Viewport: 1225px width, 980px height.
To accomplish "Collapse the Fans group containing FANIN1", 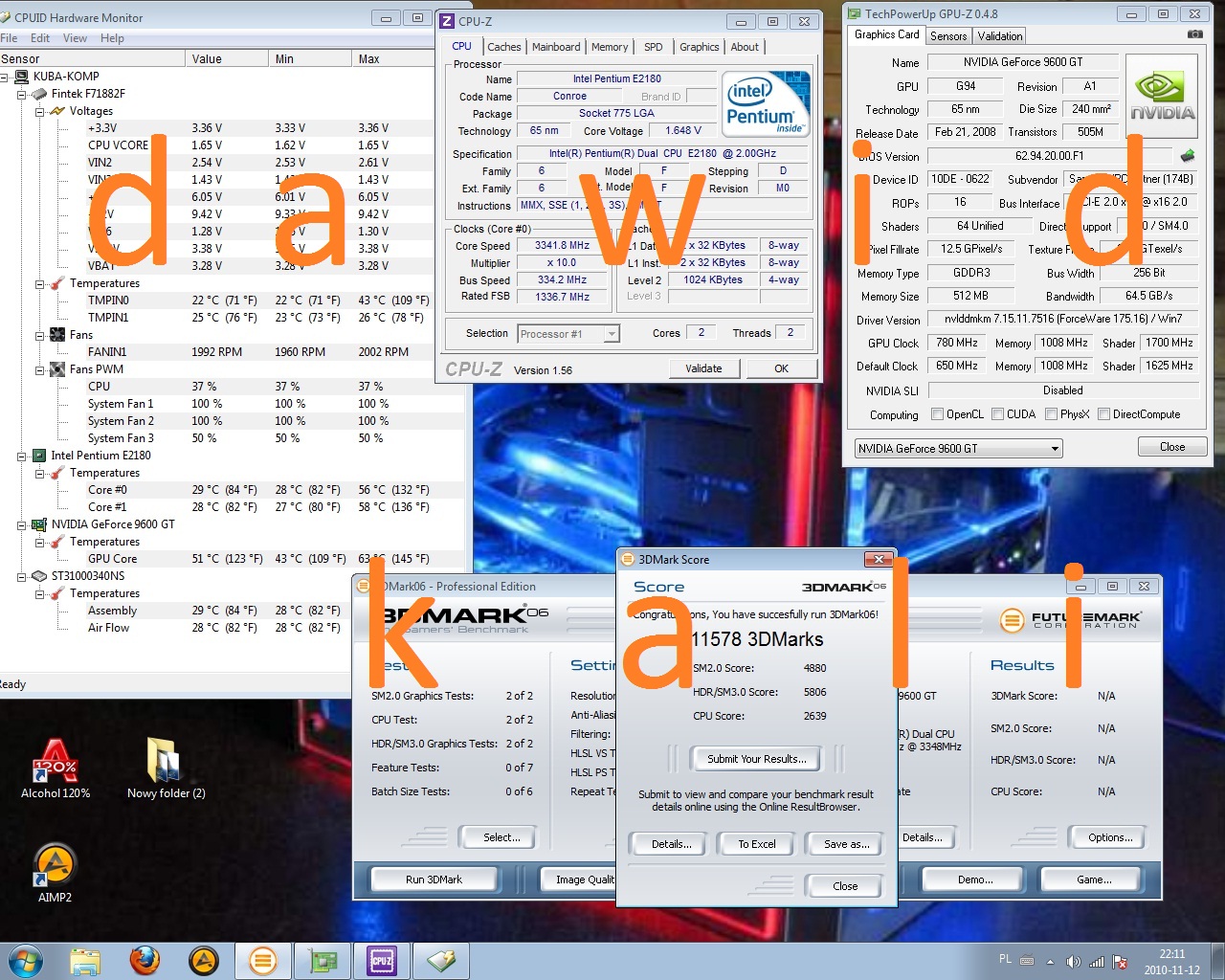I will click(40, 335).
